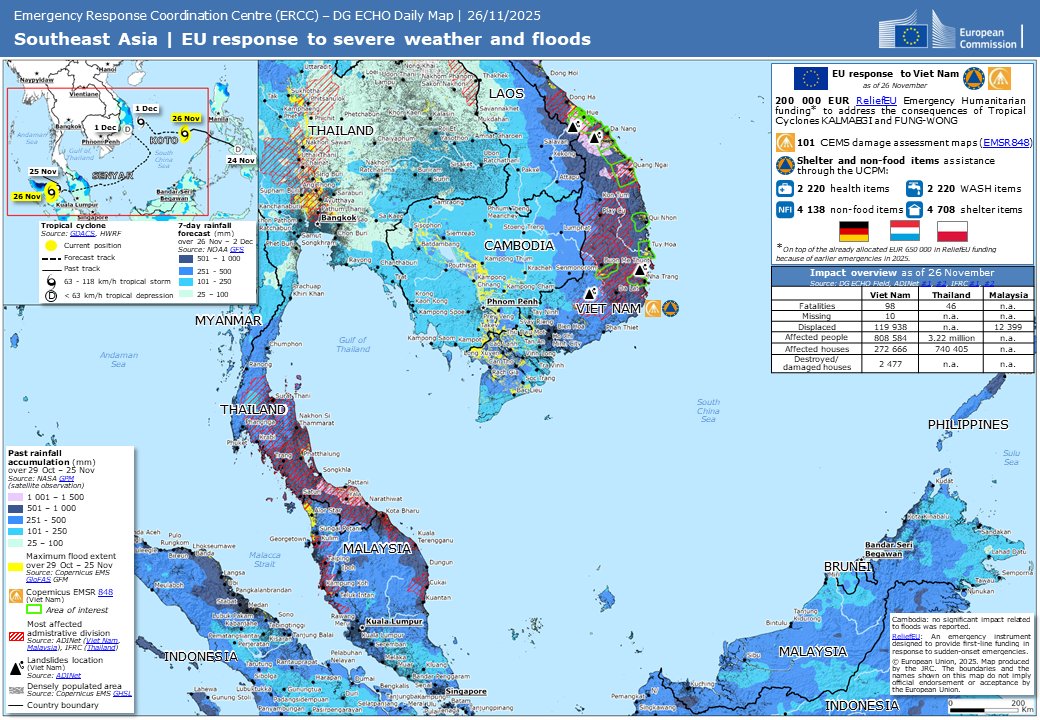Open the 848 link after Copernicus EMSR
This screenshot has width=1040, height=720.
(x=105, y=592)
